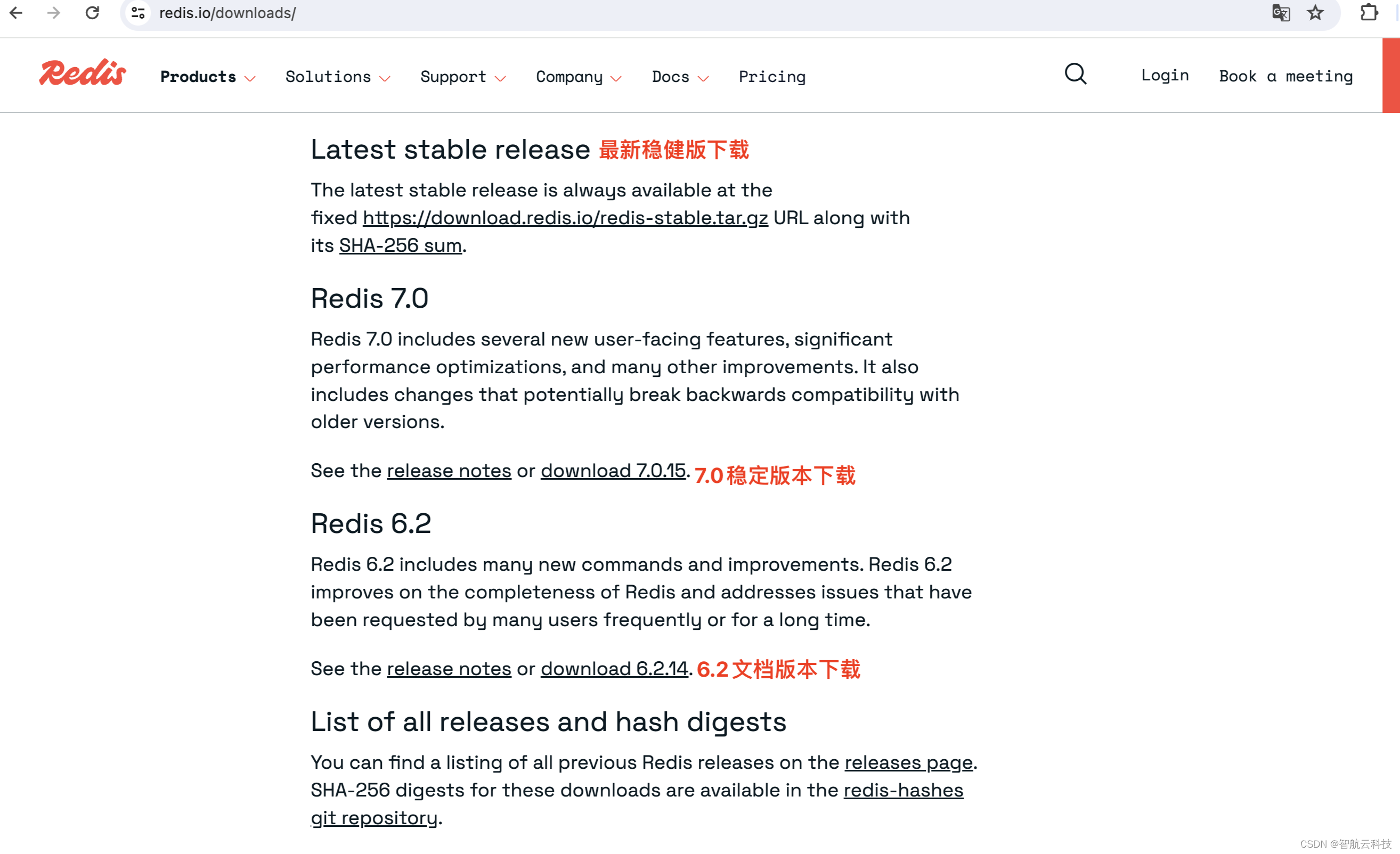Click Book a meeting button

(1286, 76)
